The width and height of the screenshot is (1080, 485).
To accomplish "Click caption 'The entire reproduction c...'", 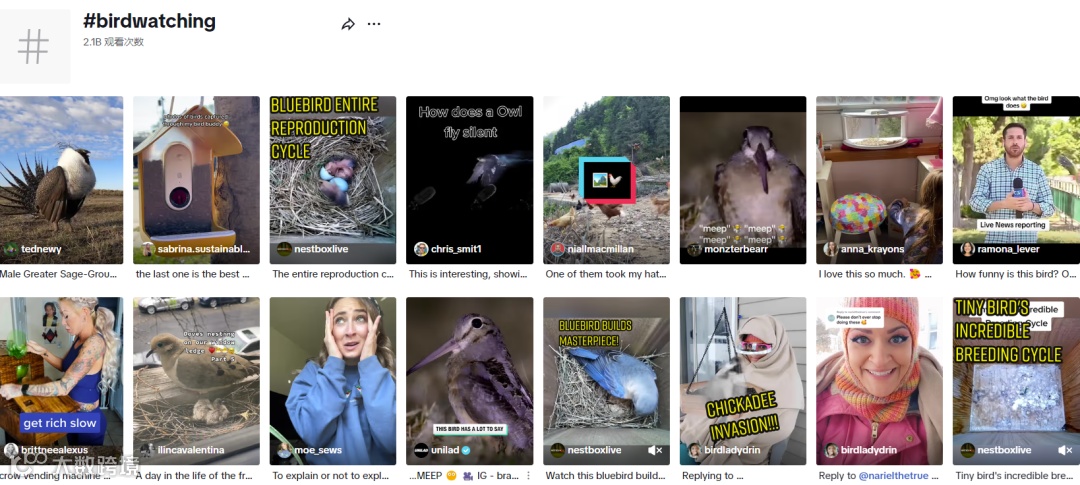I will click(x=333, y=274).
